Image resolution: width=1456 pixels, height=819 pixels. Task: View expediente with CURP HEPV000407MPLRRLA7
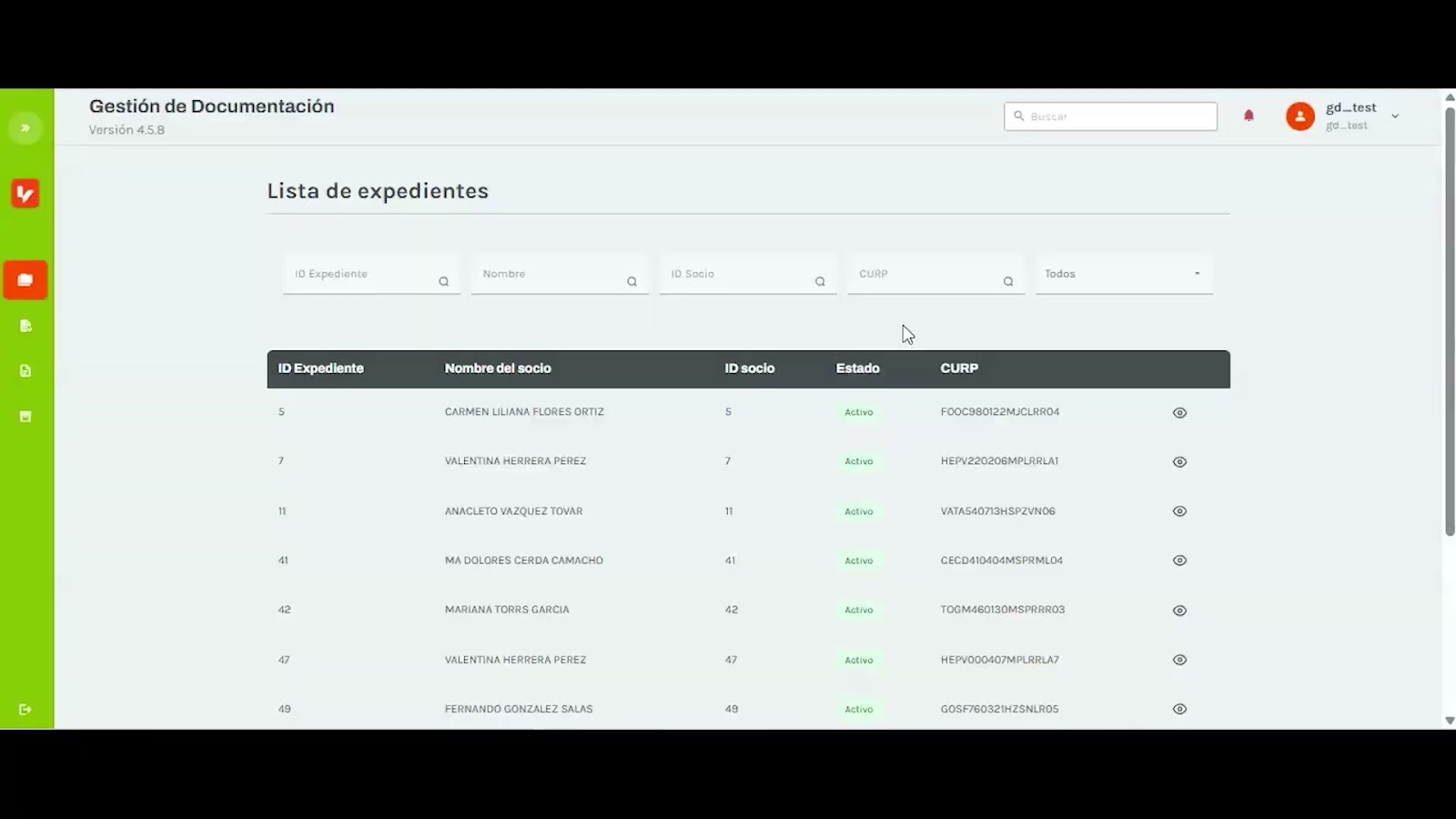point(1180,660)
